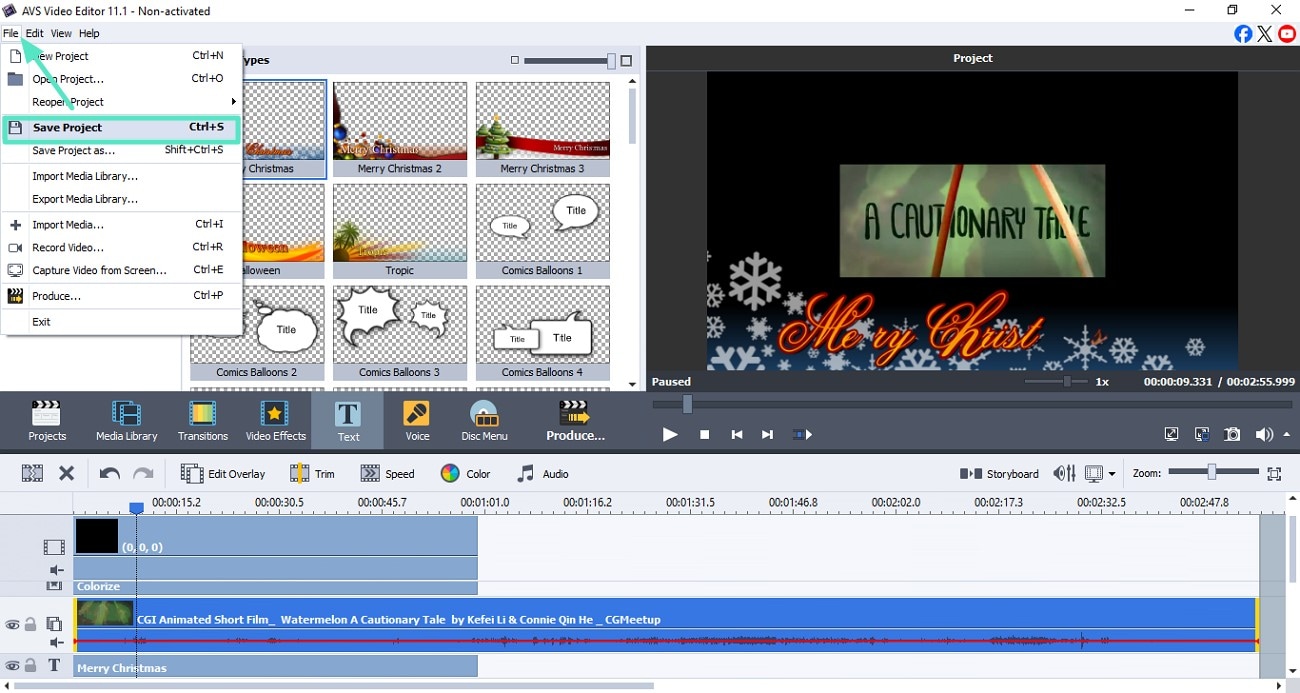Open the Help menu
Viewport: 1300px width, 693px height.
pos(89,33)
